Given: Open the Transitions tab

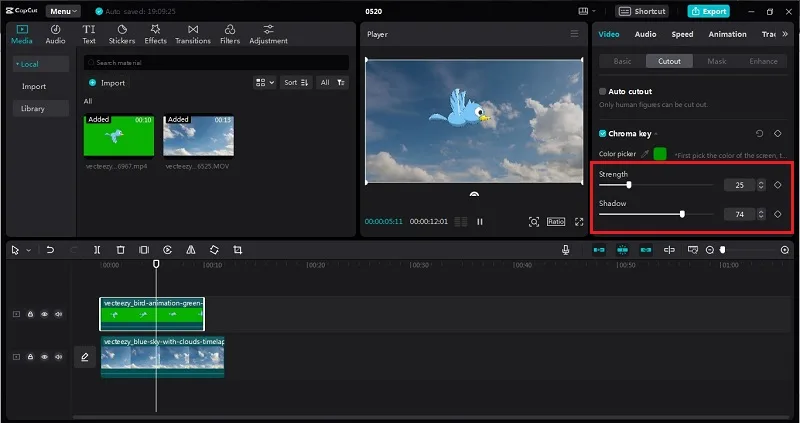Looking at the screenshot, I should pos(193,34).
